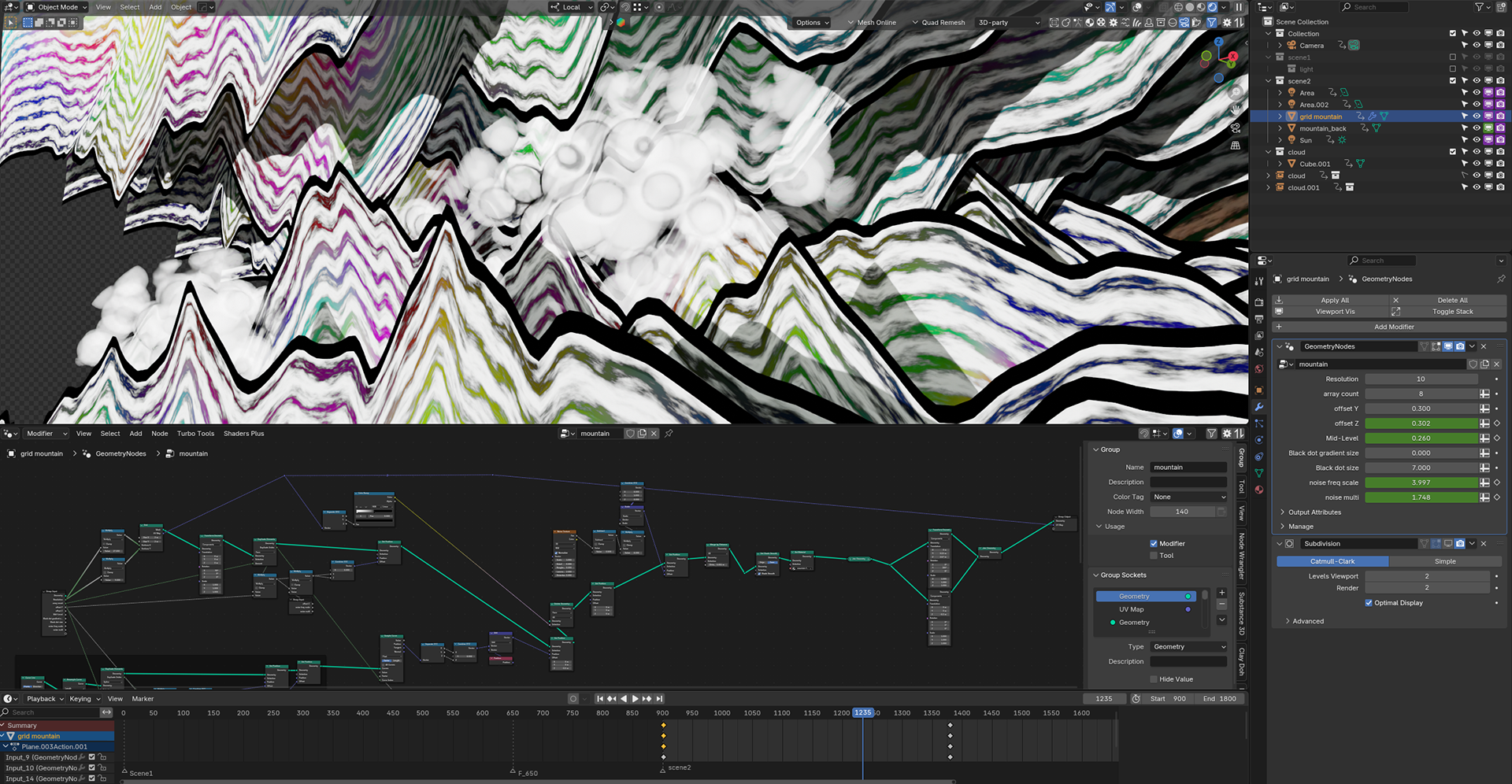The height and width of the screenshot is (784, 1512).
Task: Remove the GeometryNodes modifier with its X
Action: pyautogui.click(x=1484, y=346)
